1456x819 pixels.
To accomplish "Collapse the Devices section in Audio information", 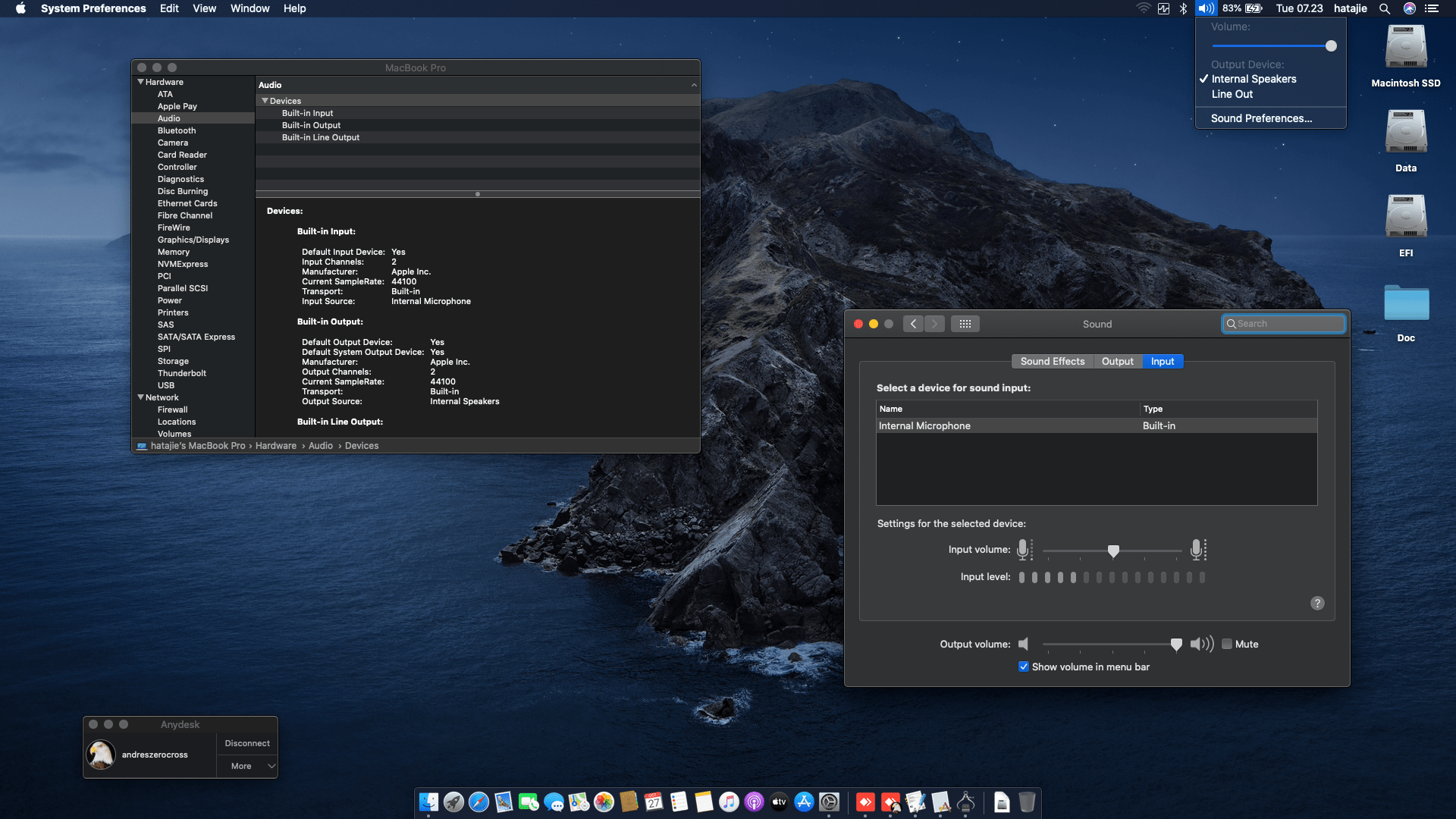I will (265, 100).
